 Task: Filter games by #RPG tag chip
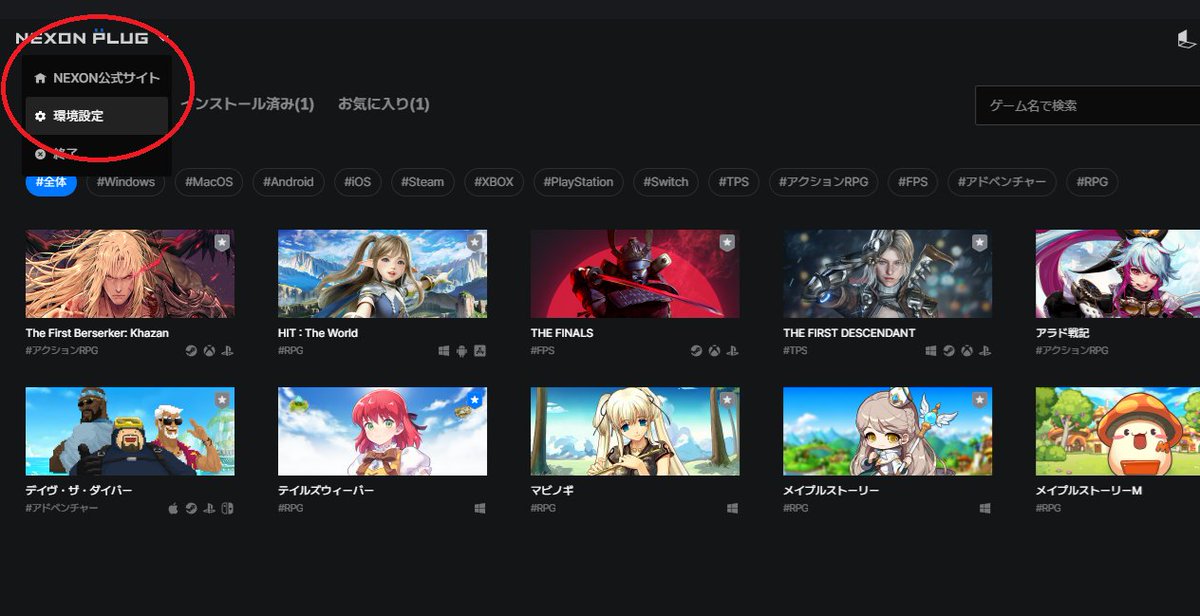point(1092,182)
